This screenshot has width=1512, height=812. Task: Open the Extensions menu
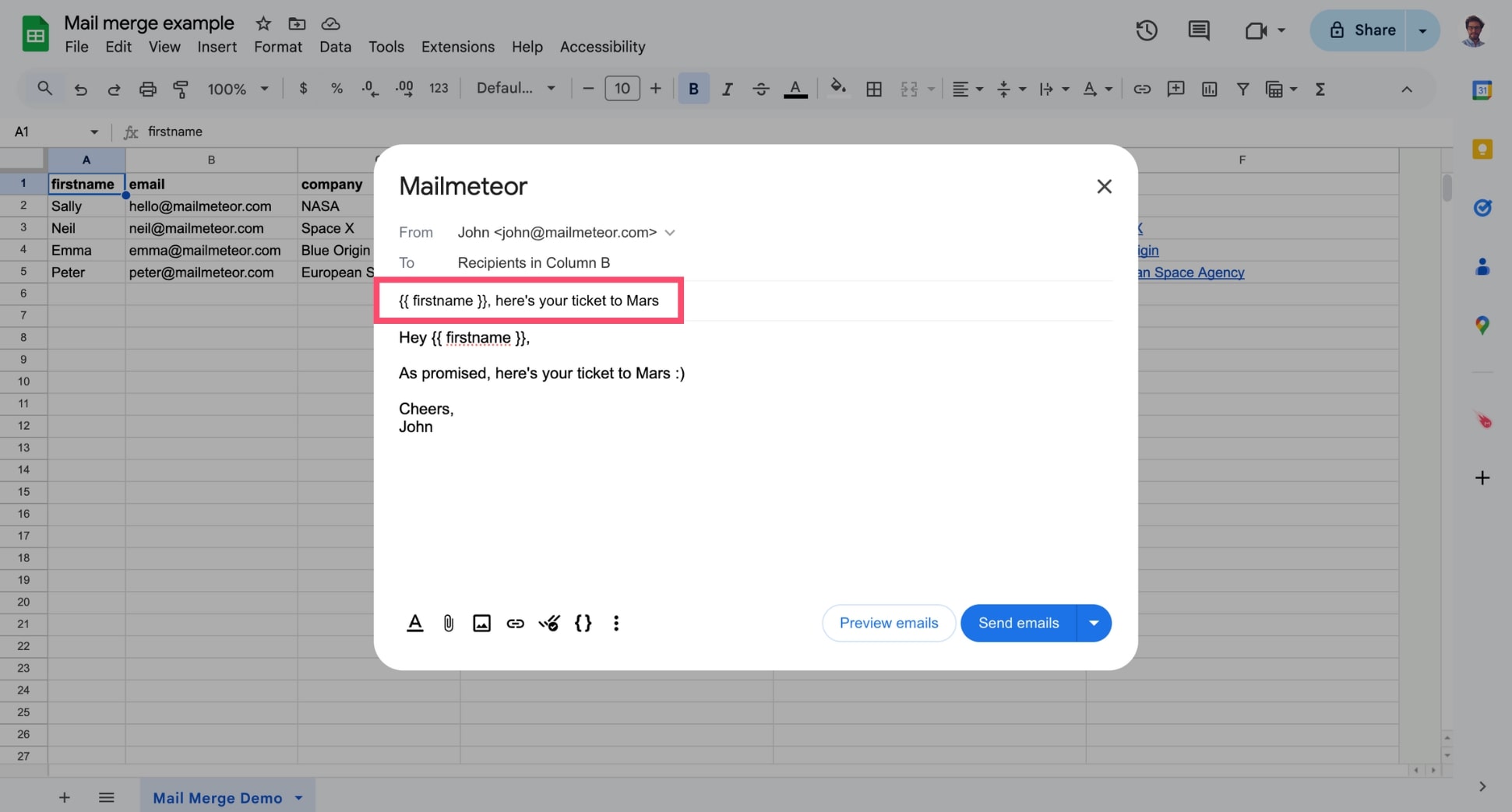[458, 47]
